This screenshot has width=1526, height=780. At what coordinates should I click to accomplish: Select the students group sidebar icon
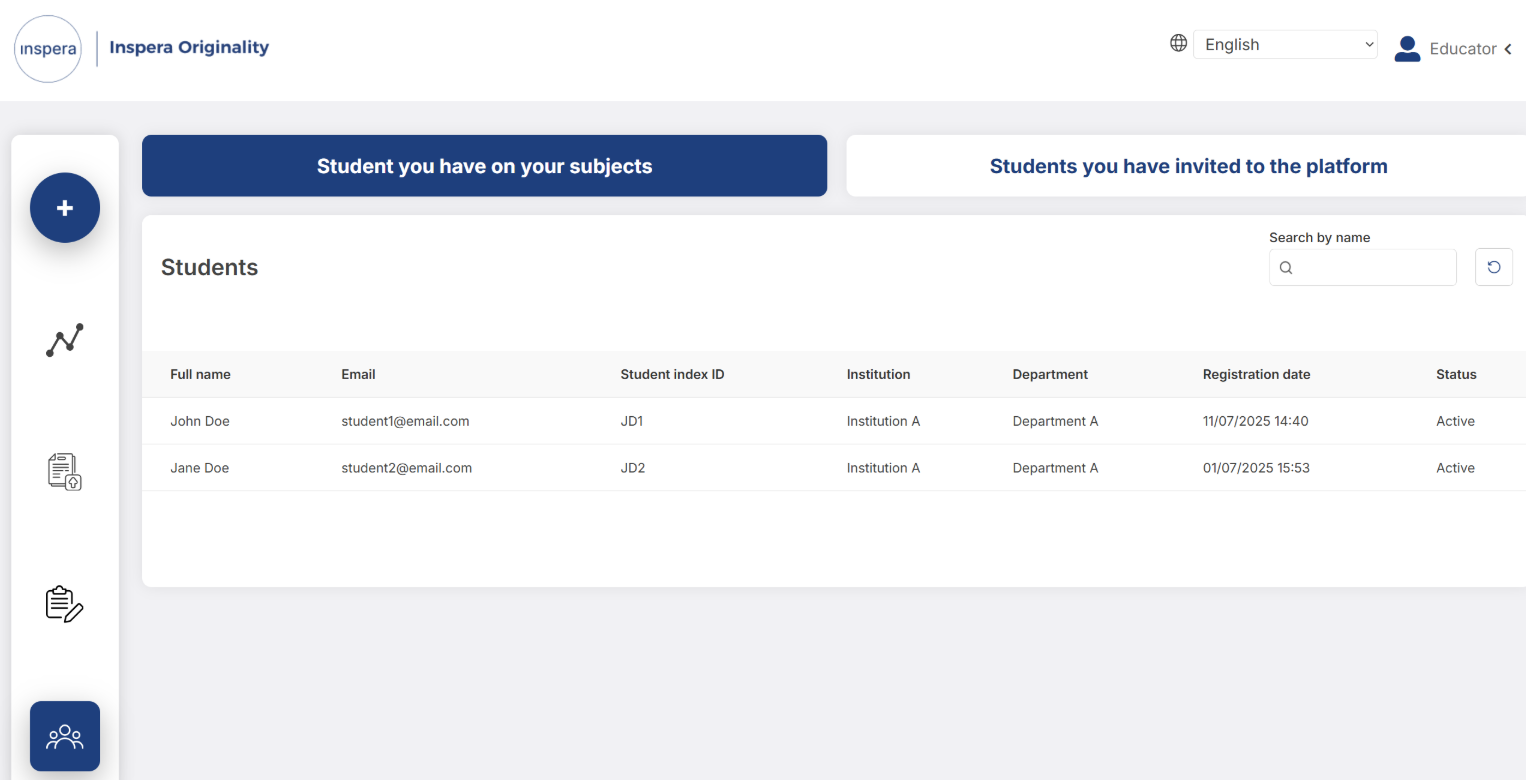click(65, 737)
